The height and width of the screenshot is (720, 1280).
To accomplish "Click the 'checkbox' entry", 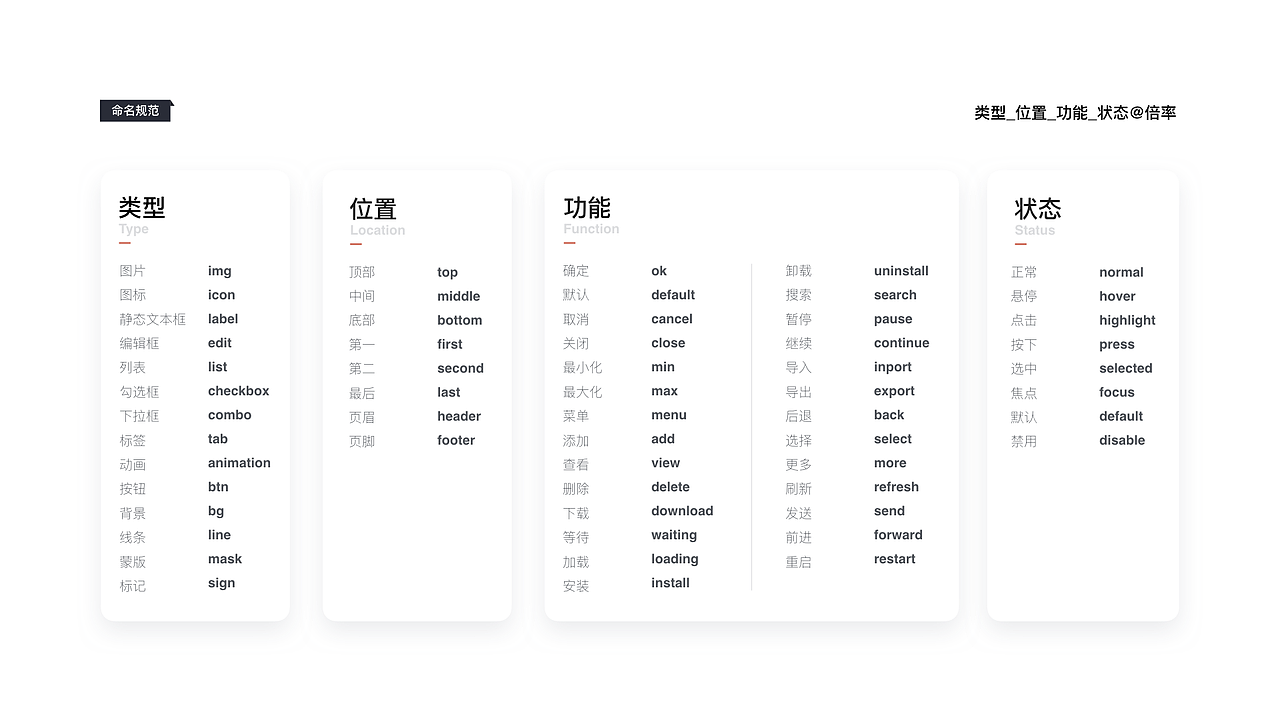I will (239, 391).
